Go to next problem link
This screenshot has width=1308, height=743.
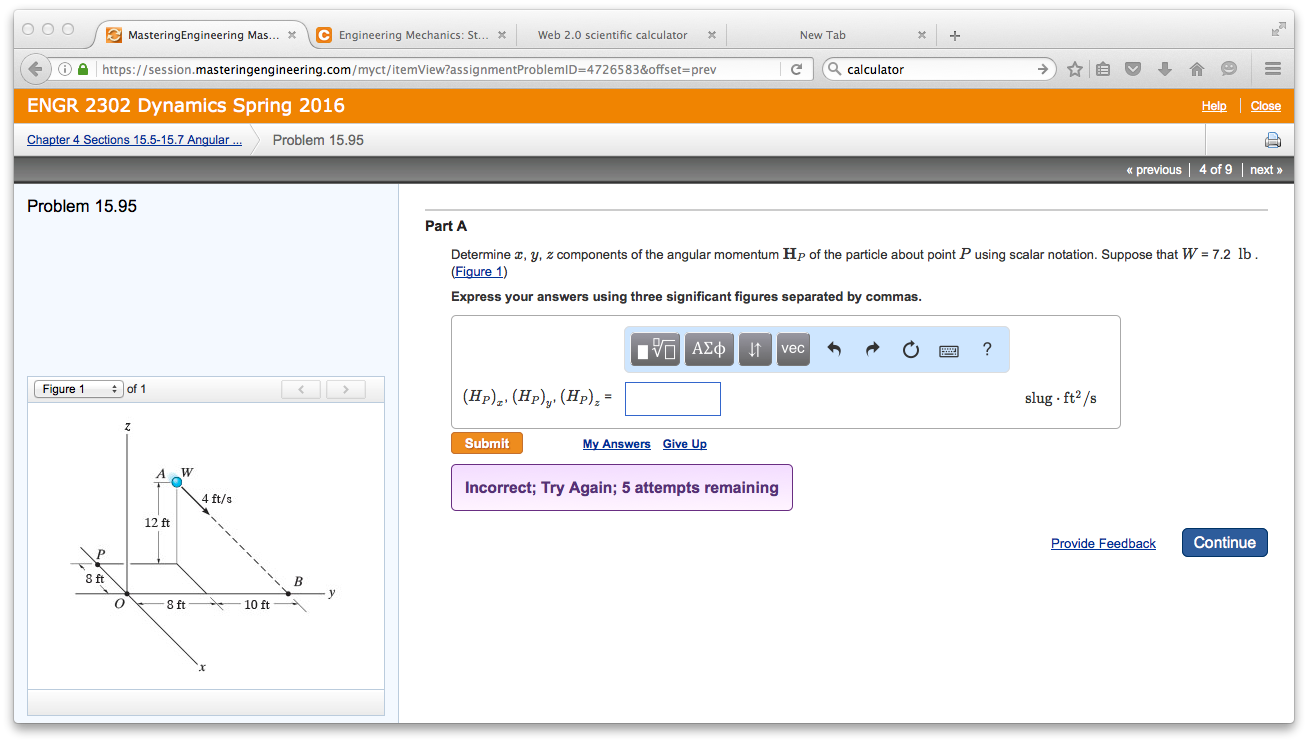click(1265, 170)
